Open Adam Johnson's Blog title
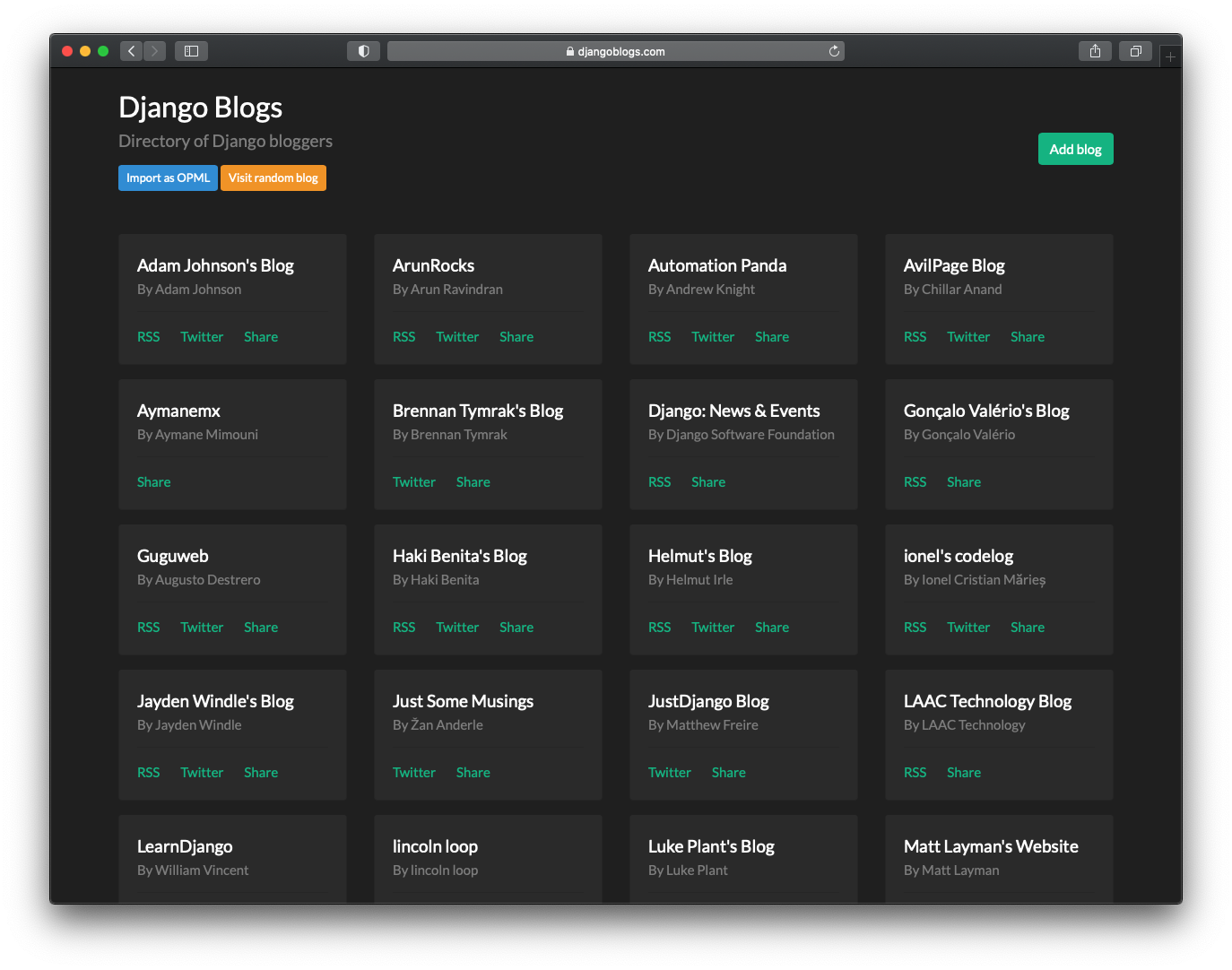 (215, 265)
